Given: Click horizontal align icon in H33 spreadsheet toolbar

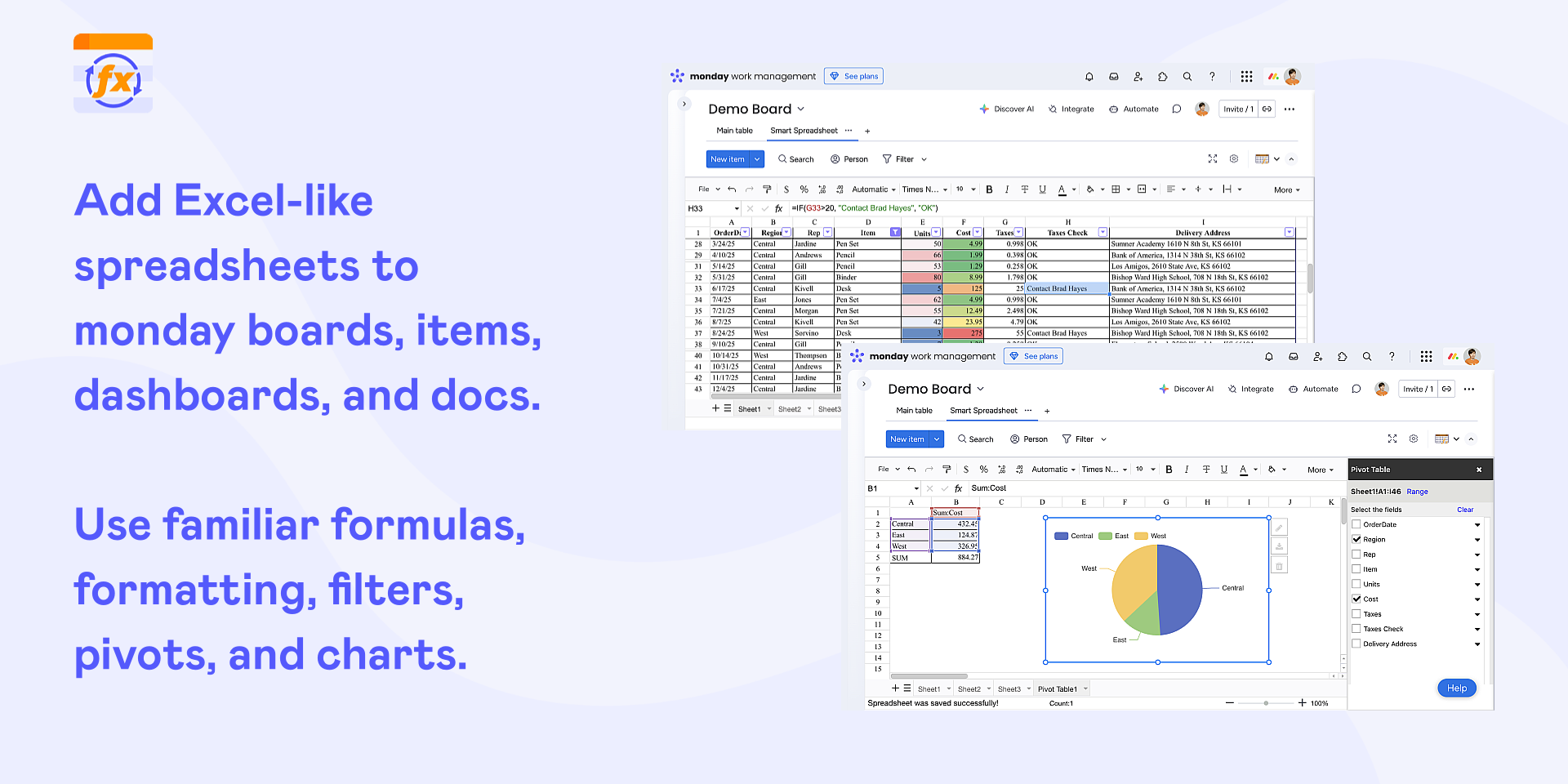Looking at the screenshot, I should click(x=1170, y=189).
